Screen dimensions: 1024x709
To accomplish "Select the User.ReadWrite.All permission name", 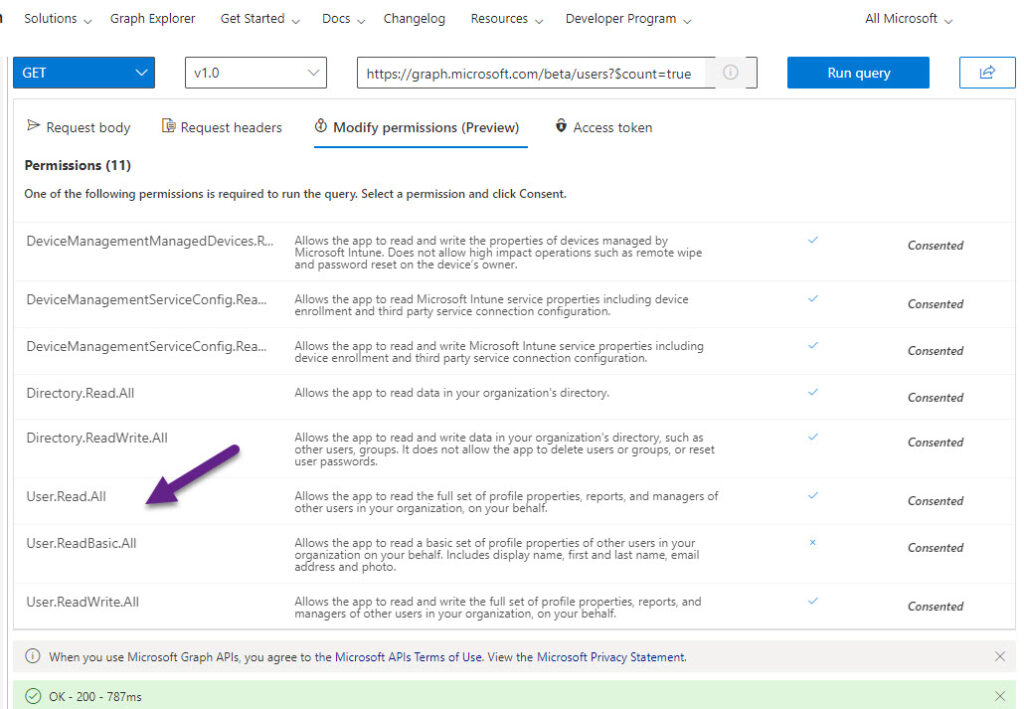I will (82, 602).
